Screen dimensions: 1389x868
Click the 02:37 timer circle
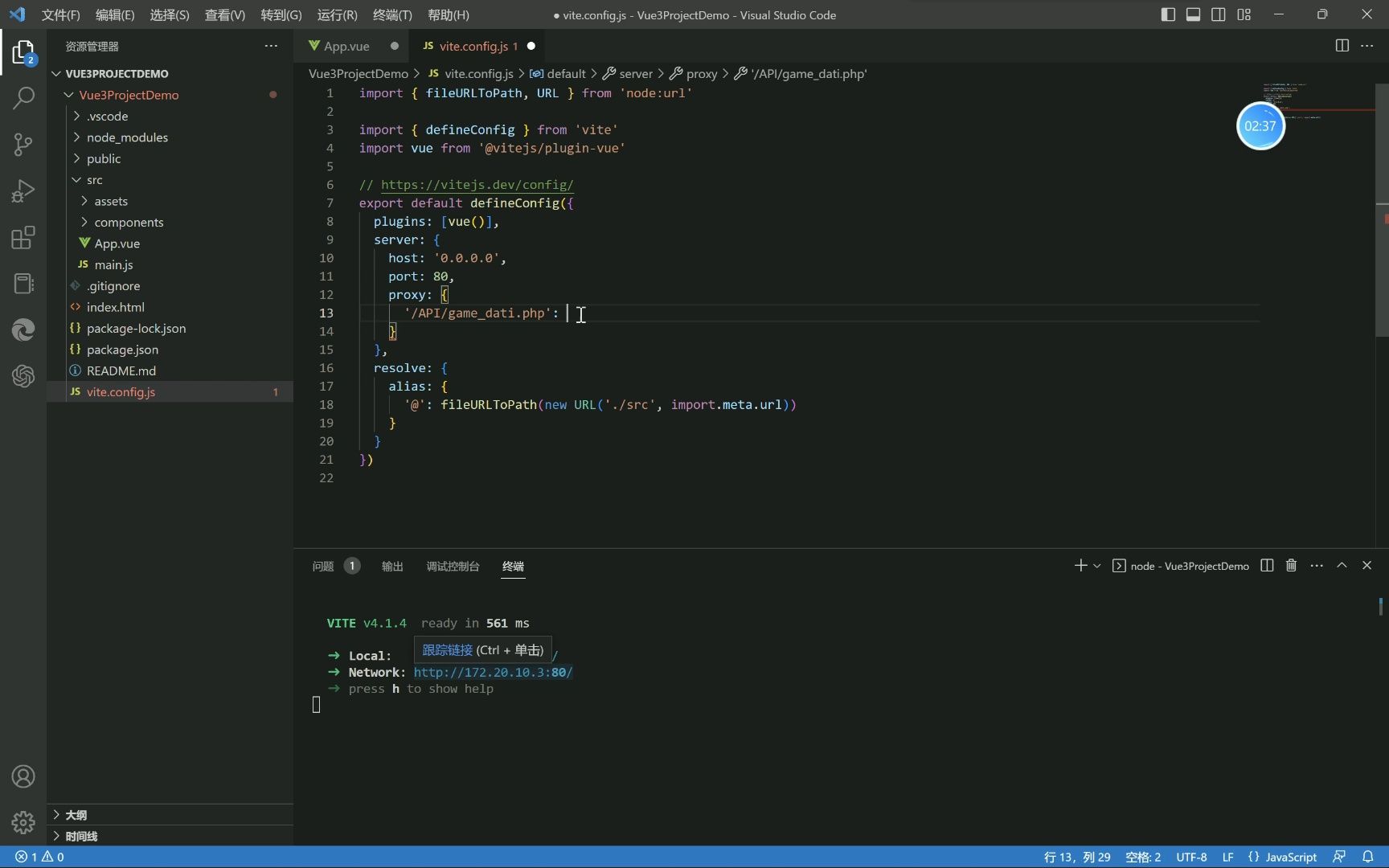point(1260,126)
